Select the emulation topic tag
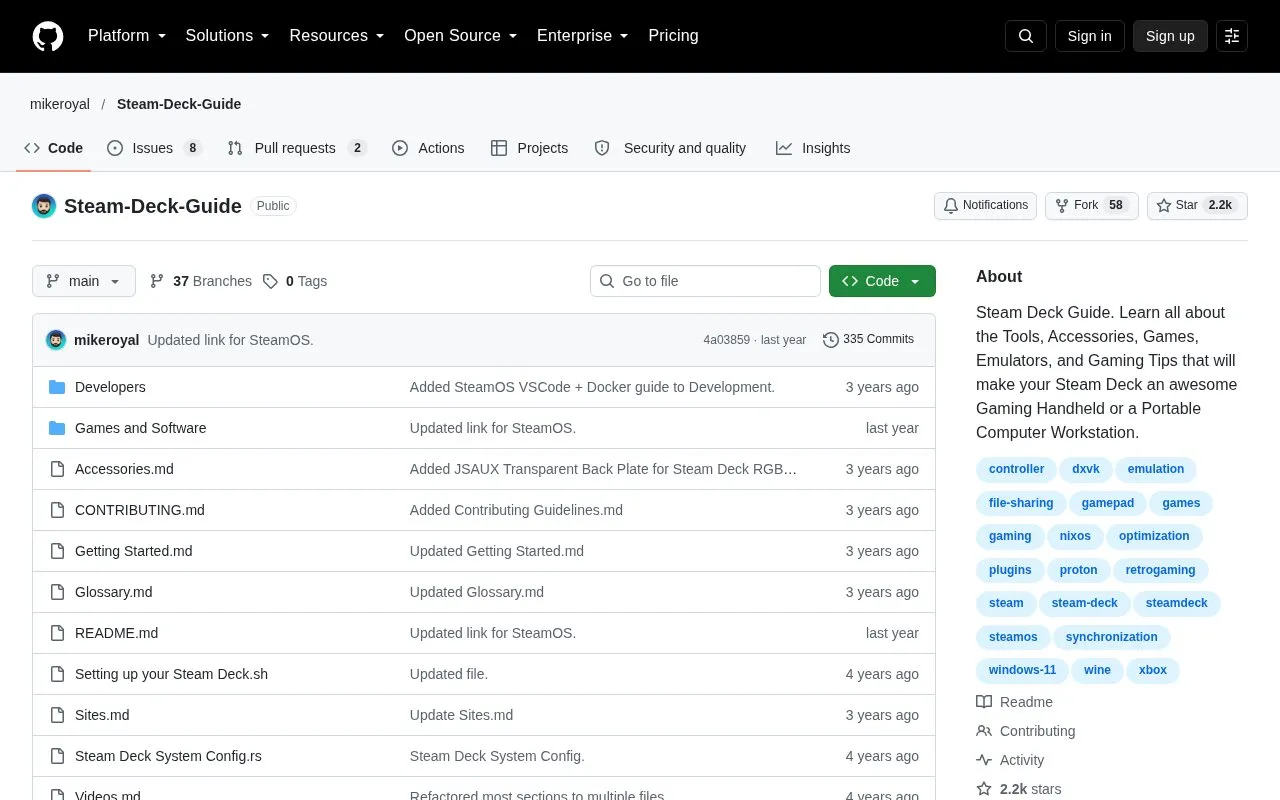The image size is (1280, 800). 1156,469
